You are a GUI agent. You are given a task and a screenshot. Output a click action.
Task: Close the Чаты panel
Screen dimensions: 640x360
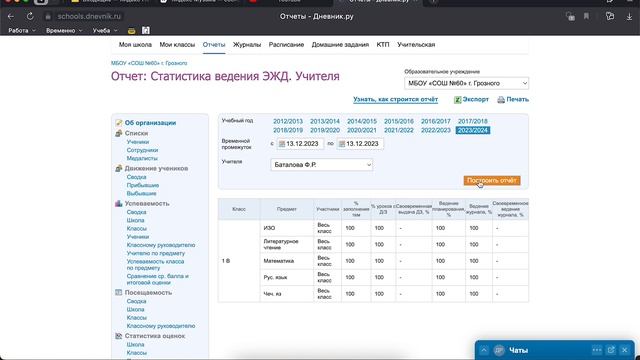click(x=624, y=350)
